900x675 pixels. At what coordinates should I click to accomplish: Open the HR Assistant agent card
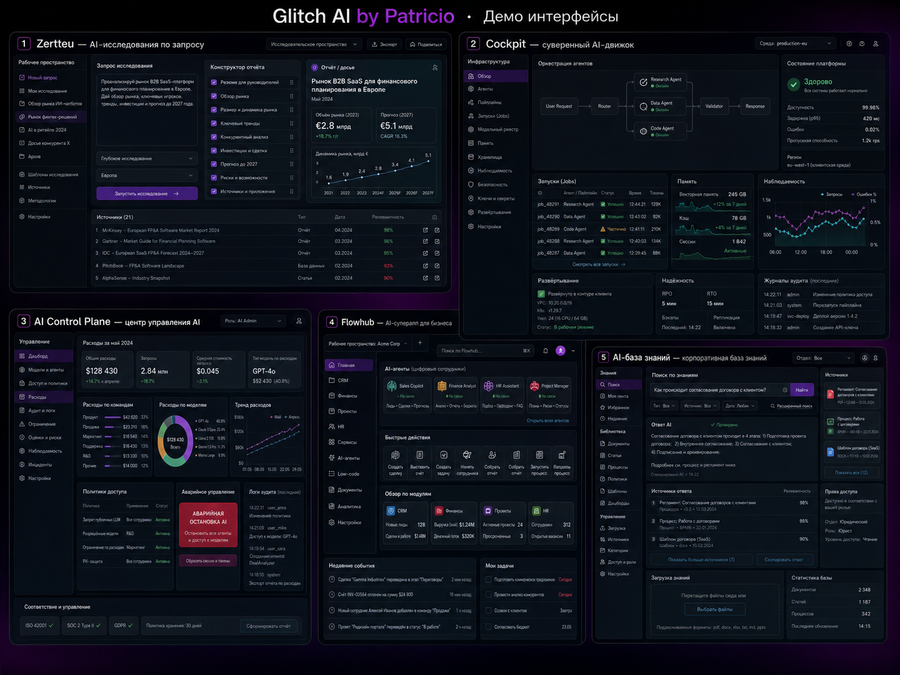pos(502,394)
